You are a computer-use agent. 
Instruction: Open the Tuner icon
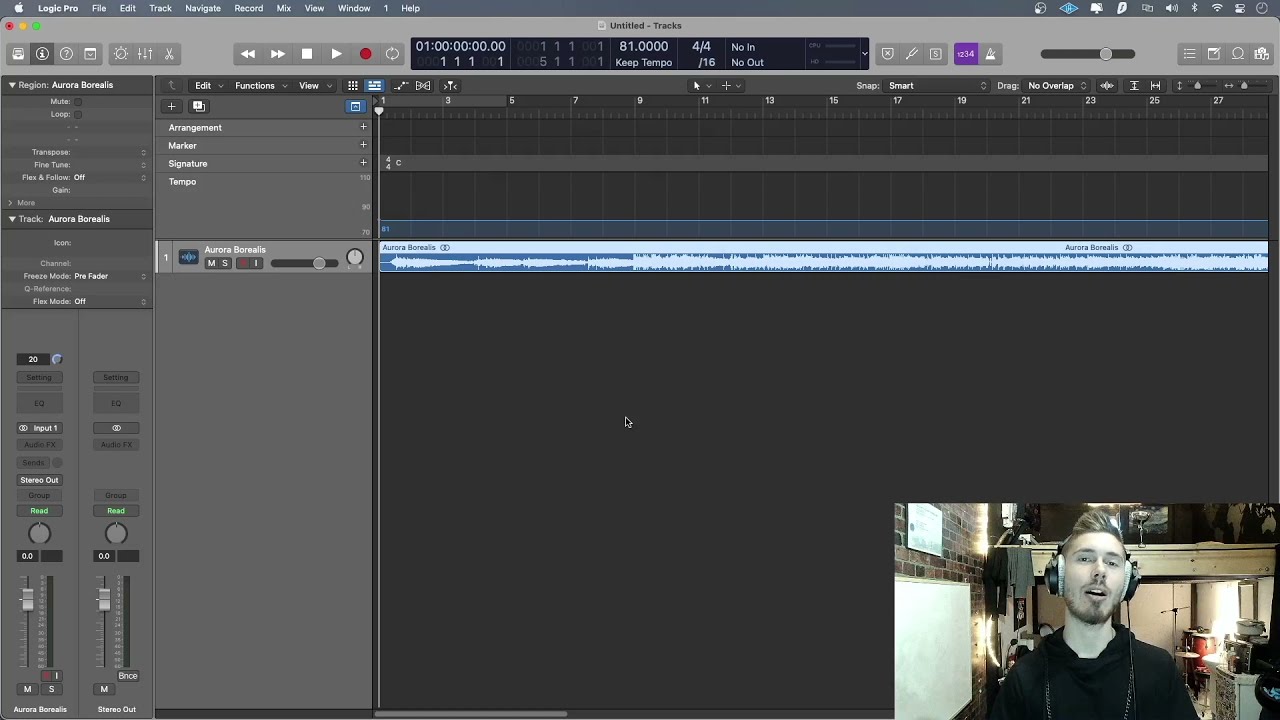(911, 54)
